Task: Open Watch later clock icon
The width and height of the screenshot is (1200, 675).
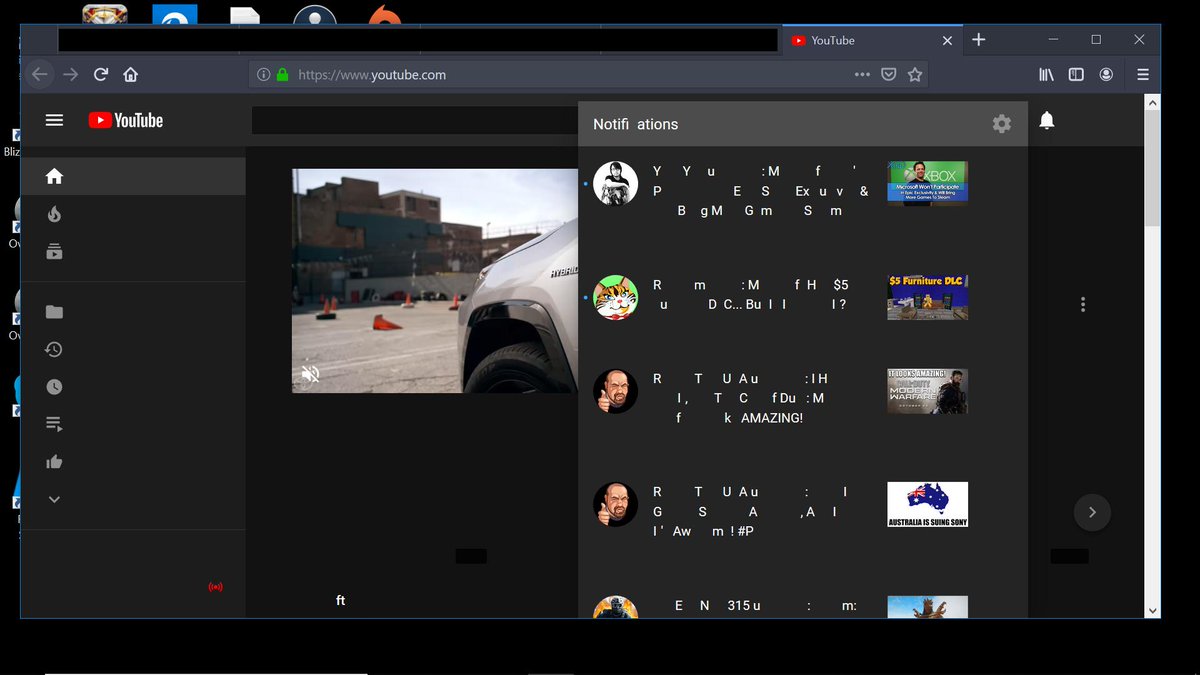Action: [x=54, y=387]
